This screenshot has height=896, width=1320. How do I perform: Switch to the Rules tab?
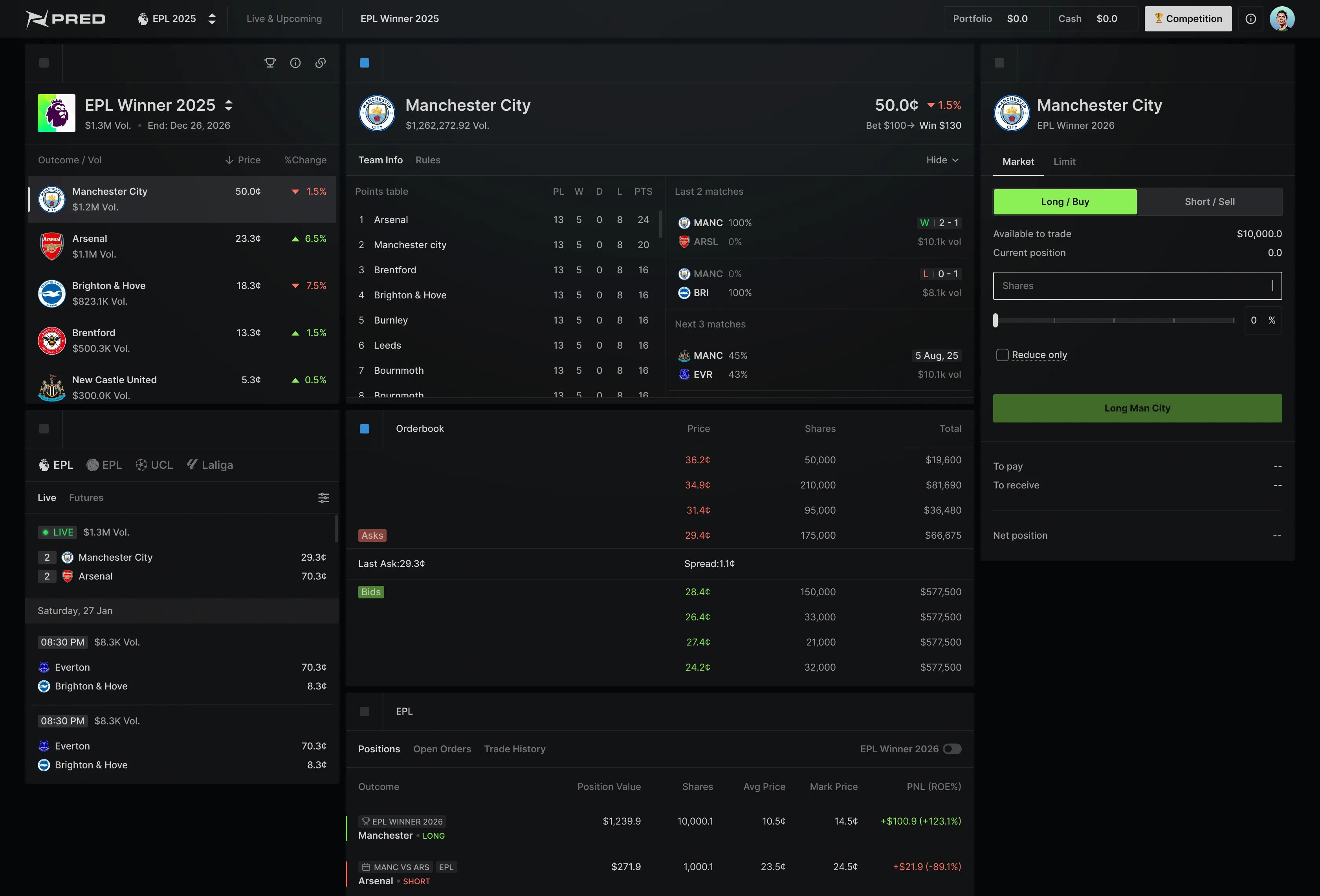[x=428, y=160]
